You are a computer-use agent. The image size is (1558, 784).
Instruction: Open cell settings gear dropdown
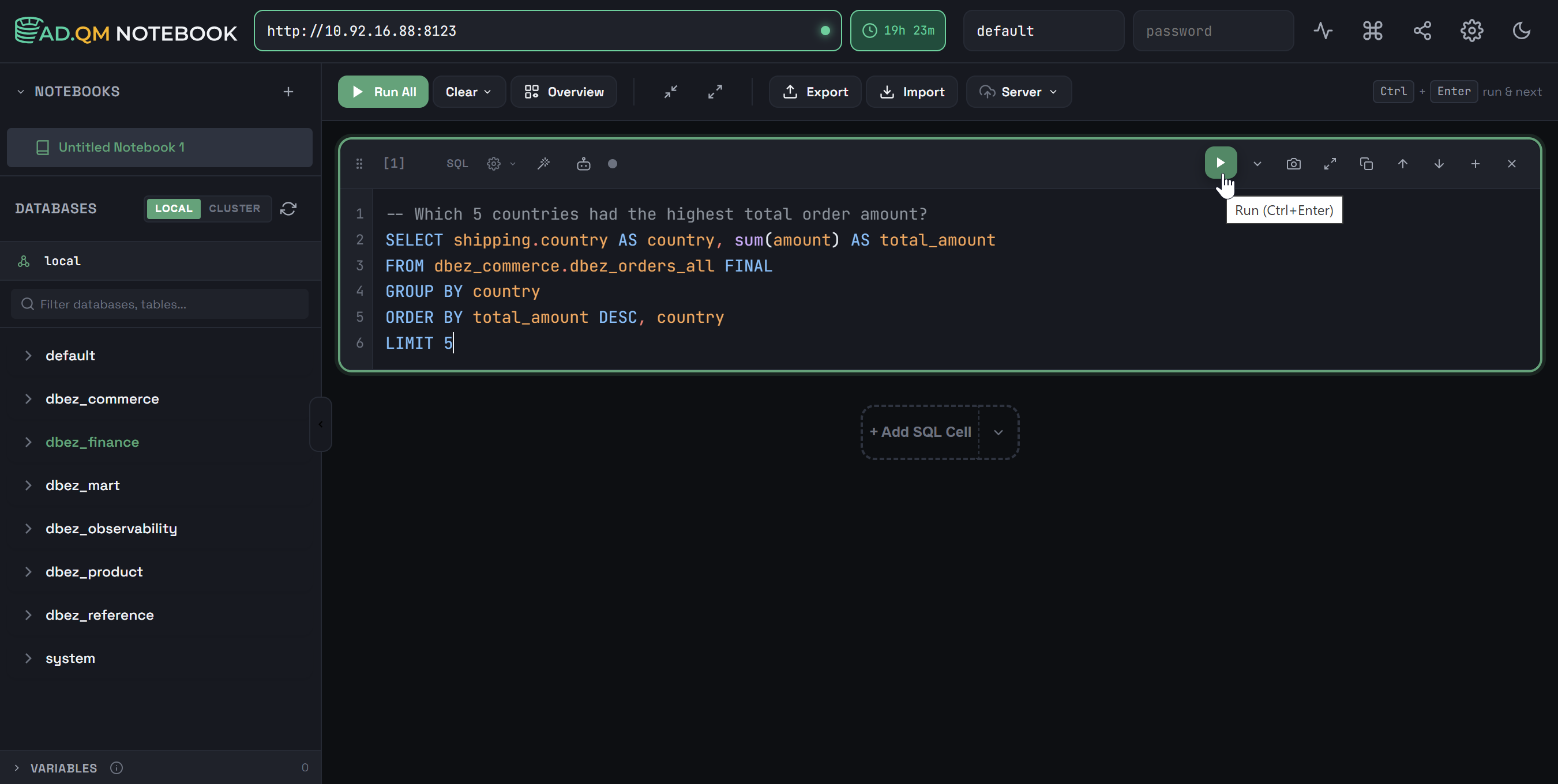point(501,164)
